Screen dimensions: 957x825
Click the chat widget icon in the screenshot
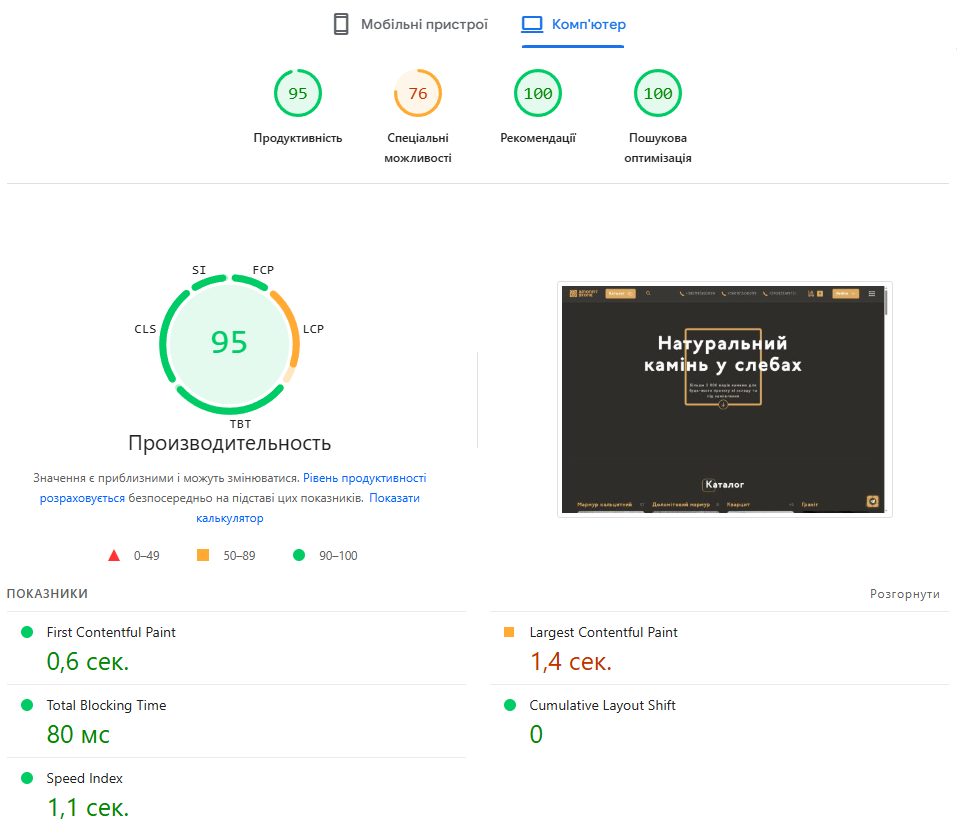coord(873,501)
